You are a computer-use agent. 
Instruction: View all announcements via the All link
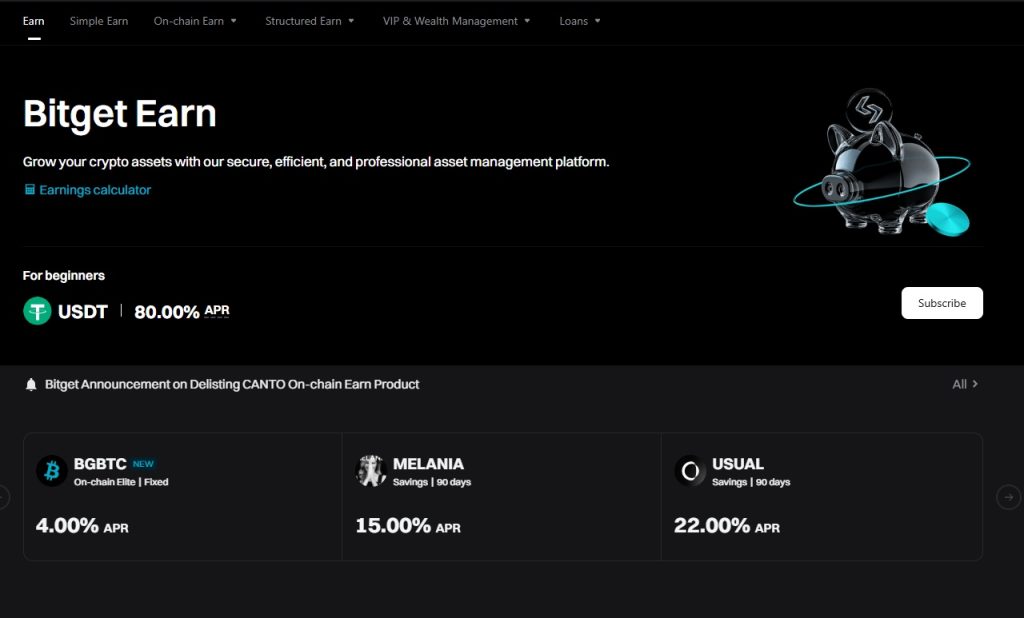962,383
